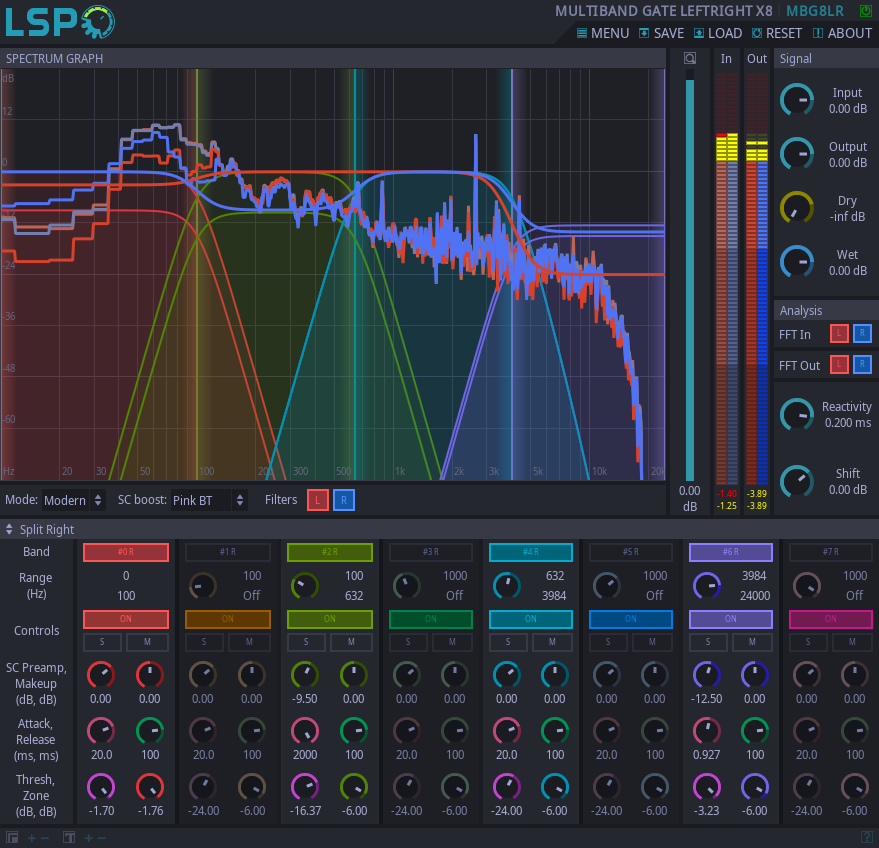879x848 pixels.
Task: Click the Shift knob
Action: tap(797, 481)
